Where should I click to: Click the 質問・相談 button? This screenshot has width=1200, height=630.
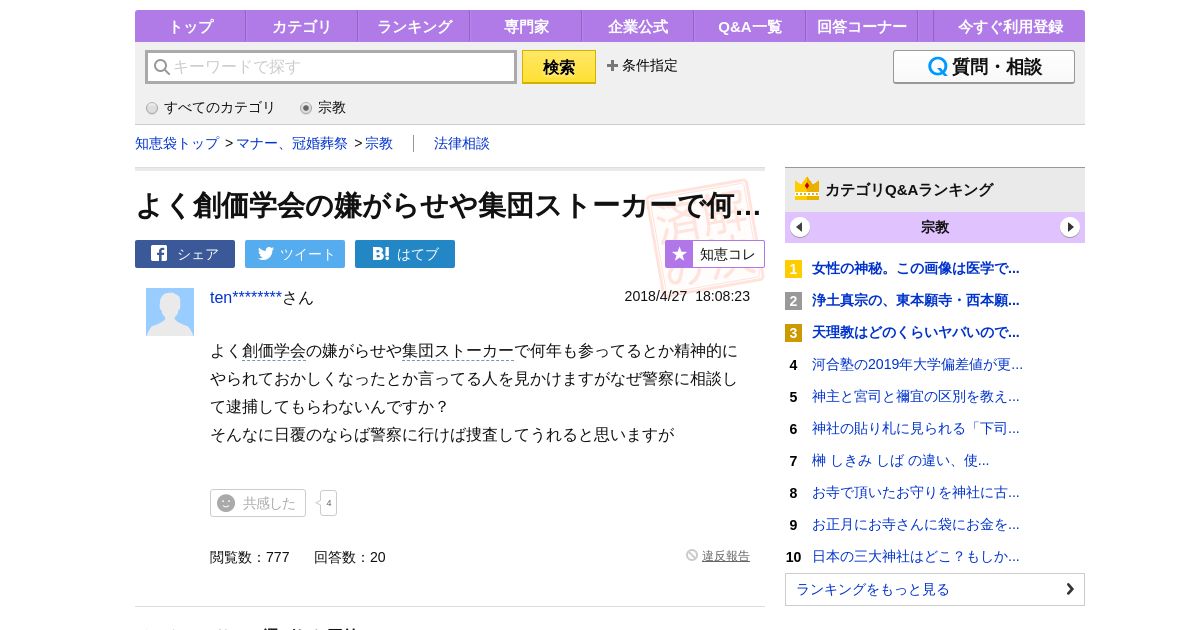pos(984,67)
